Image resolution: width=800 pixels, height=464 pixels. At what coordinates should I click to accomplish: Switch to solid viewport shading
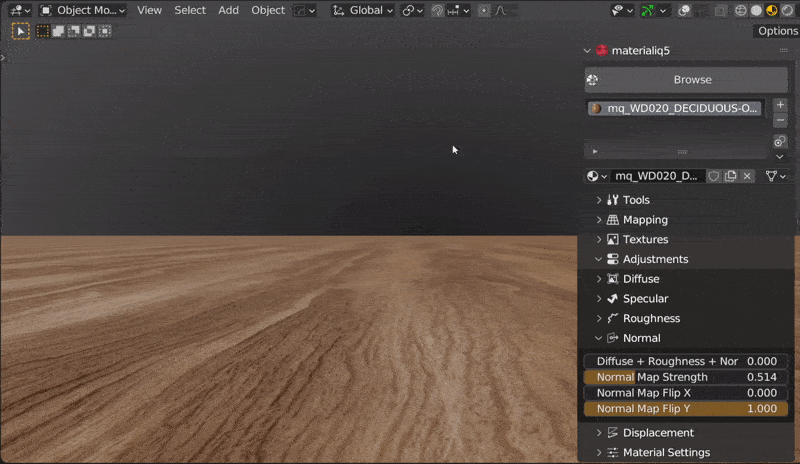[756, 10]
